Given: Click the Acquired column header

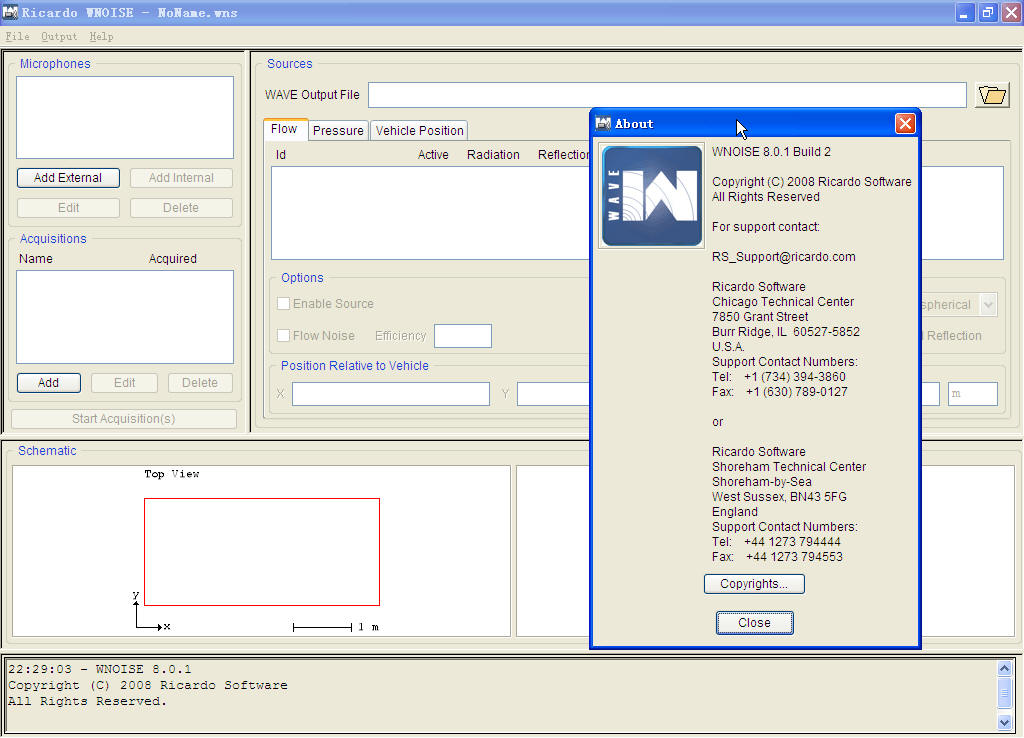Looking at the screenshot, I should pos(172,259).
